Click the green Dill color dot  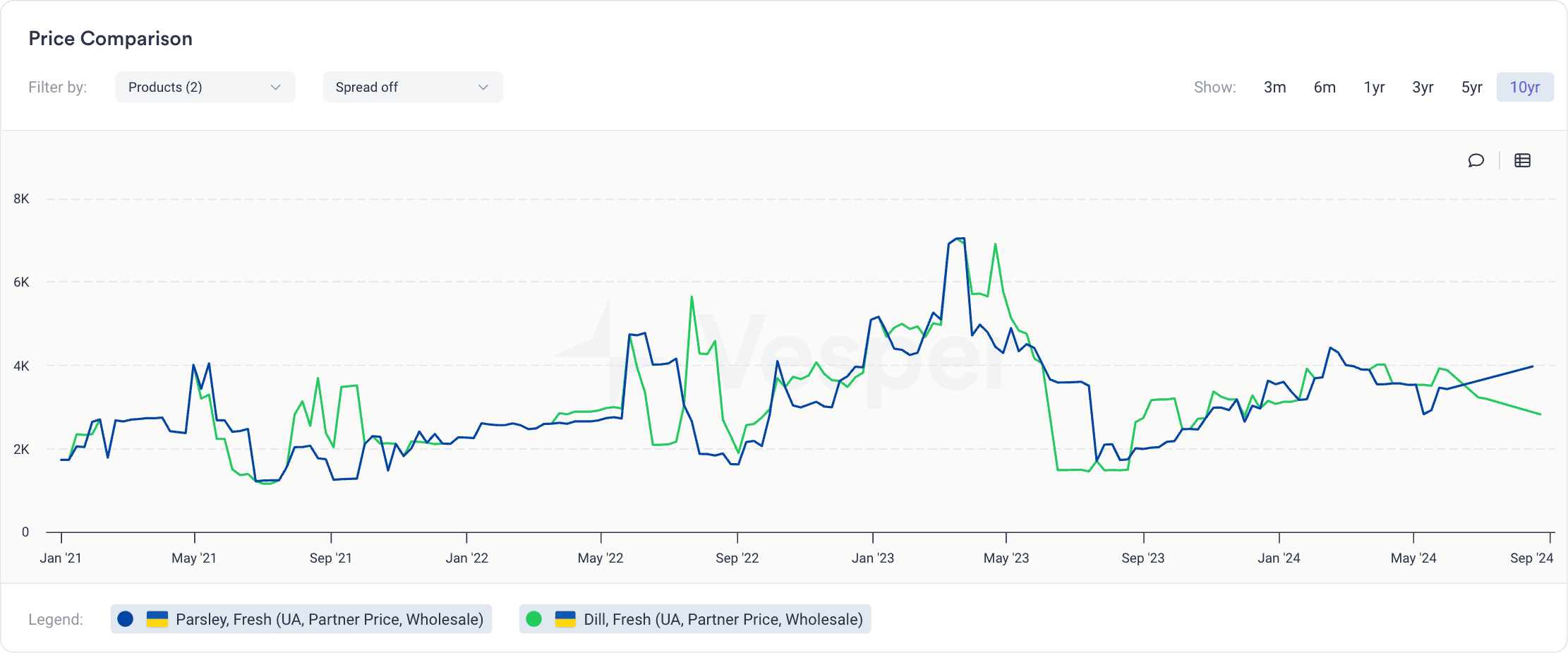[x=534, y=619]
